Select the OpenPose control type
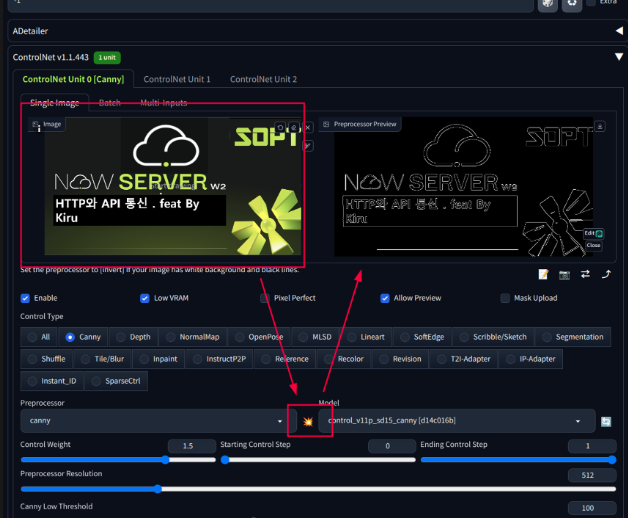The width and height of the screenshot is (628, 518). pos(259,337)
